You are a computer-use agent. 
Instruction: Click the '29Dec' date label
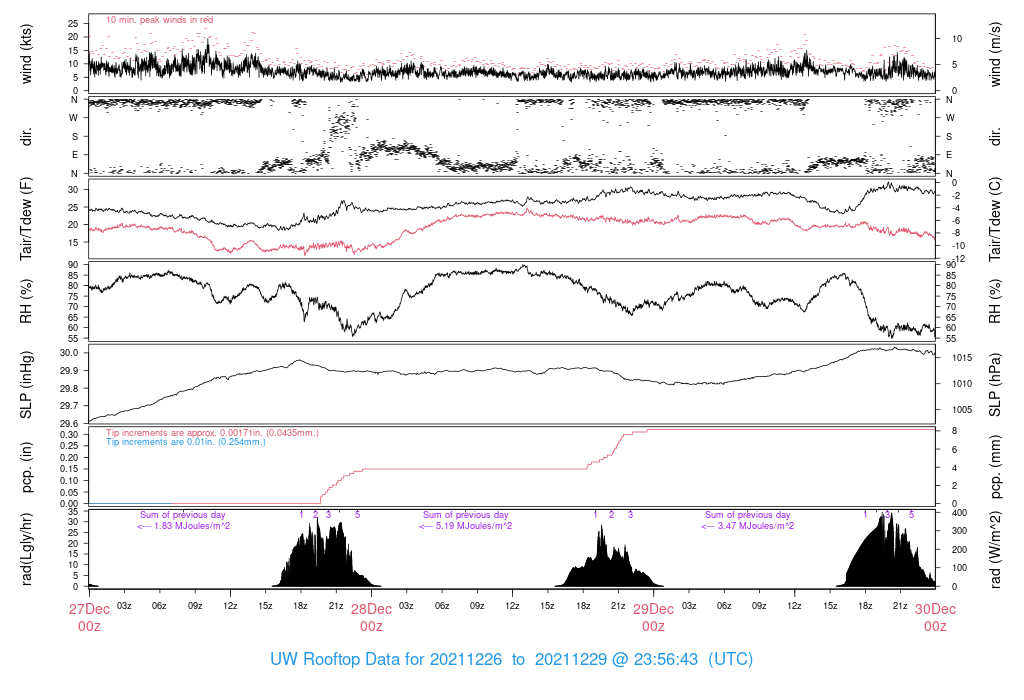click(653, 609)
